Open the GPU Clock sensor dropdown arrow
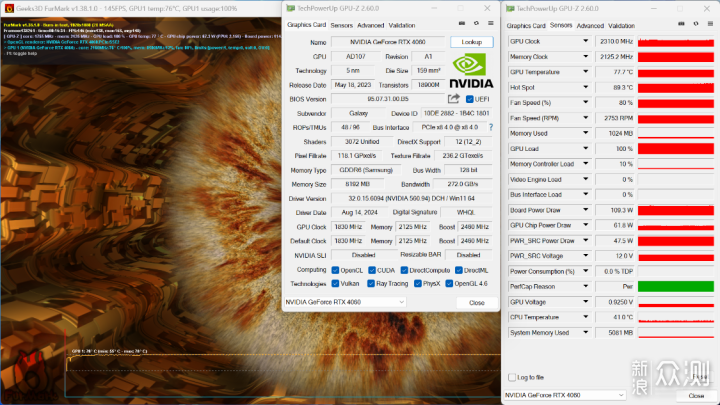This screenshot has width=720, height=405. tap(585, 41)
